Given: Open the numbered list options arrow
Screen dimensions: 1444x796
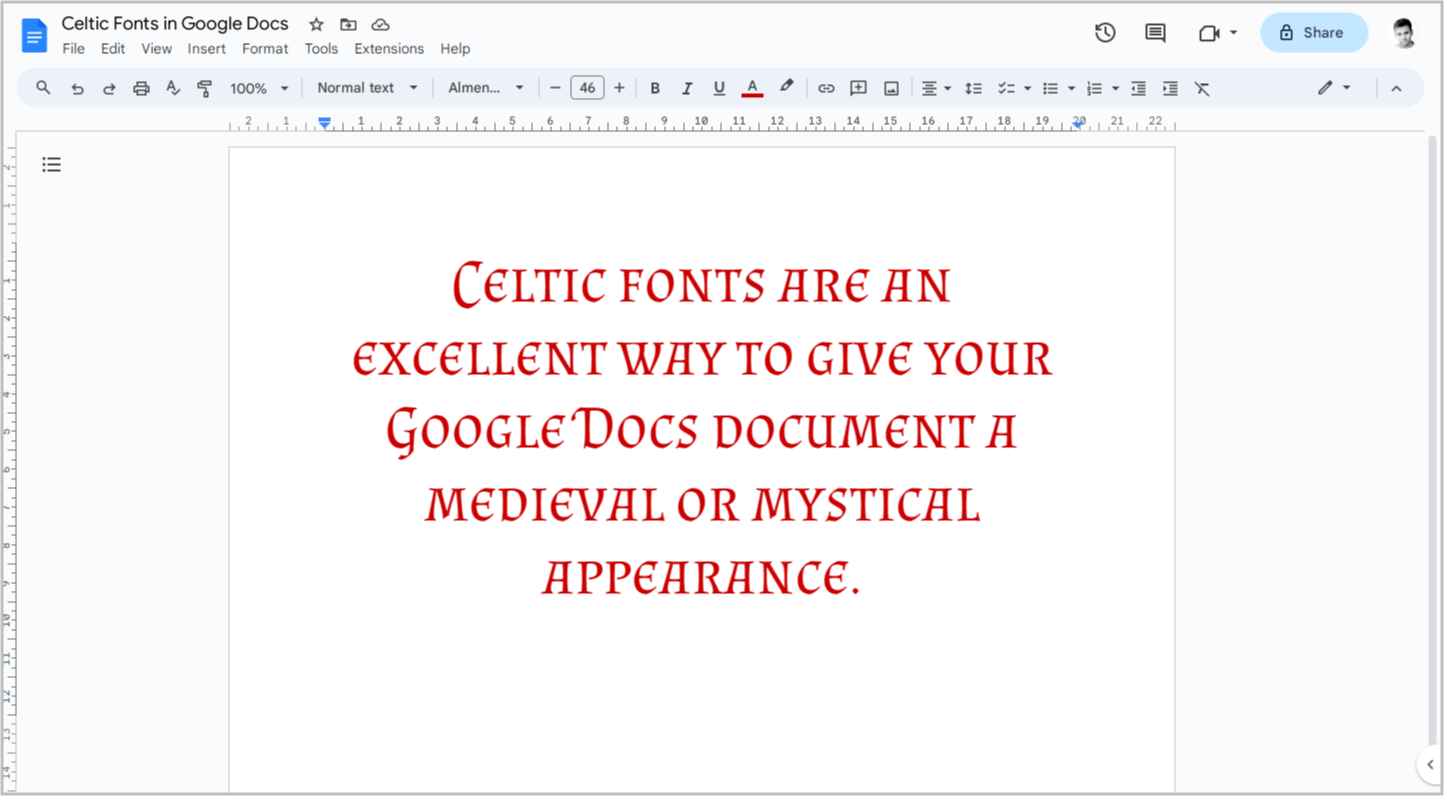Looking at the screenshot, I should coord(1115,88).
